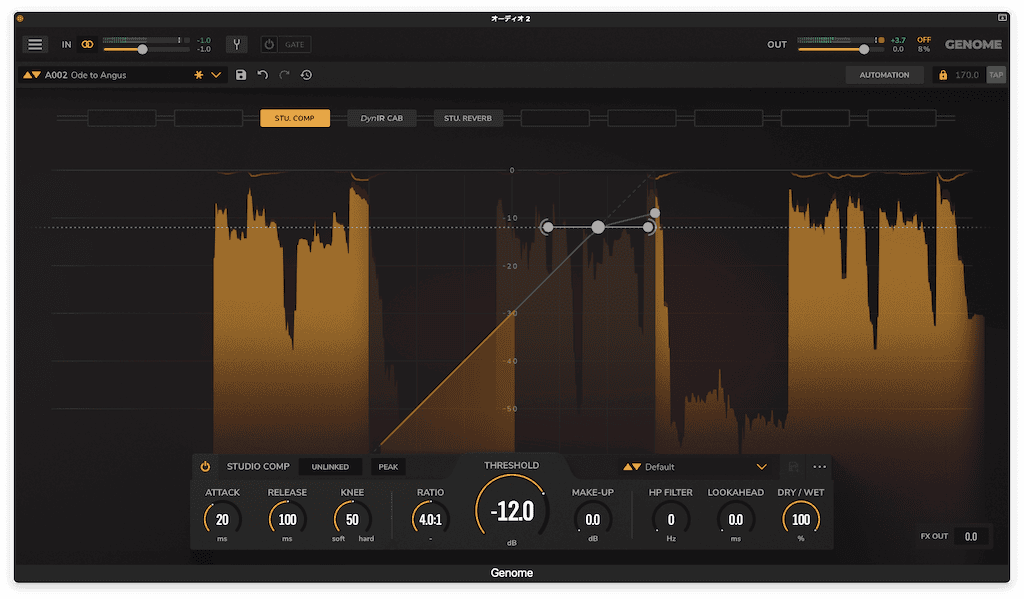Image resolution: width=1024 pixels, height=599 pixels.
Task: Expand the preset list chevron
Action: (x=216, y=75)
